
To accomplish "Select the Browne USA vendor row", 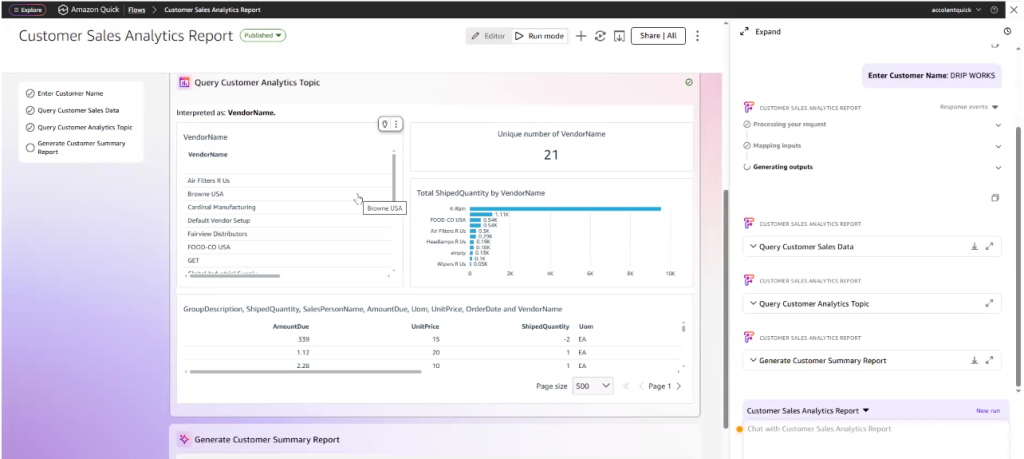I will [x=287, y=194].
